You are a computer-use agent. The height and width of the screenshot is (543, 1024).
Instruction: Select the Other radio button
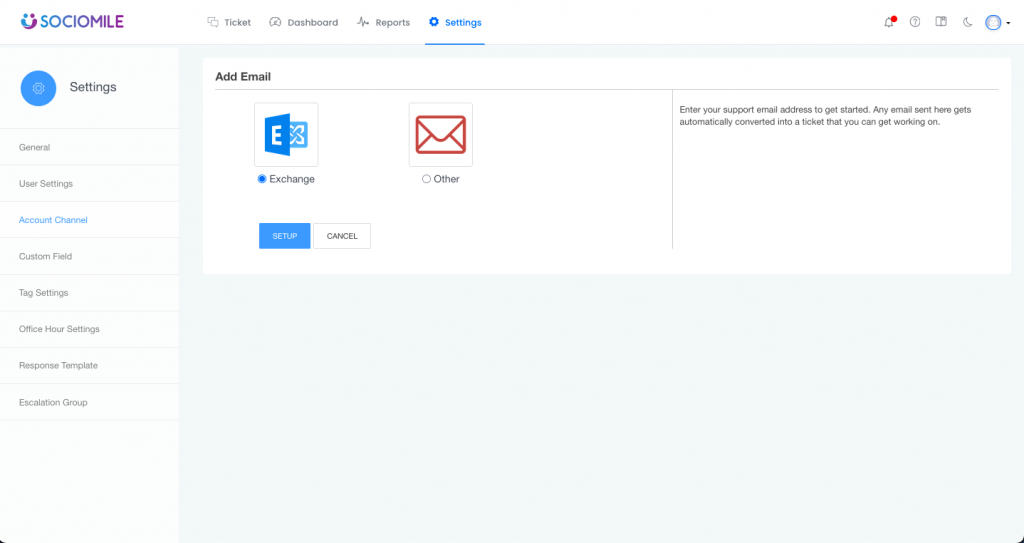coord(427,179)
